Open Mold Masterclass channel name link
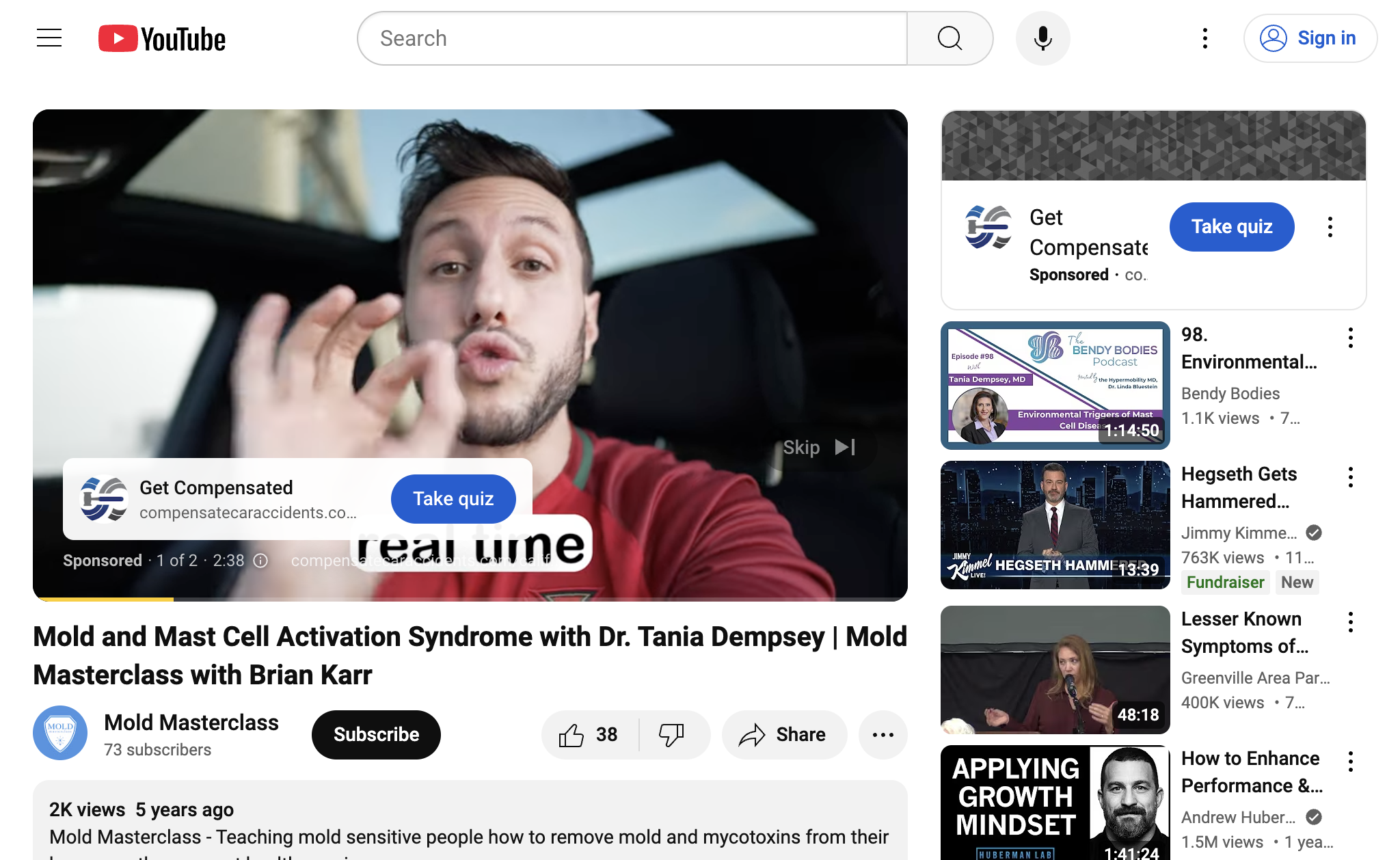 (191, 723)
